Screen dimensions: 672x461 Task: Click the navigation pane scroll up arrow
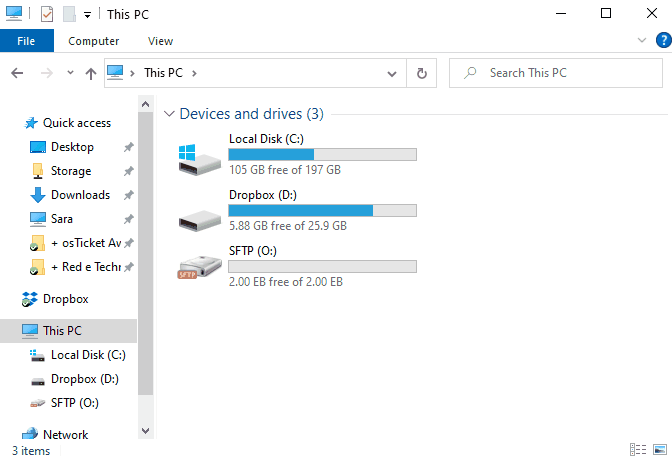pyautogui.click(x=145, y=104)
